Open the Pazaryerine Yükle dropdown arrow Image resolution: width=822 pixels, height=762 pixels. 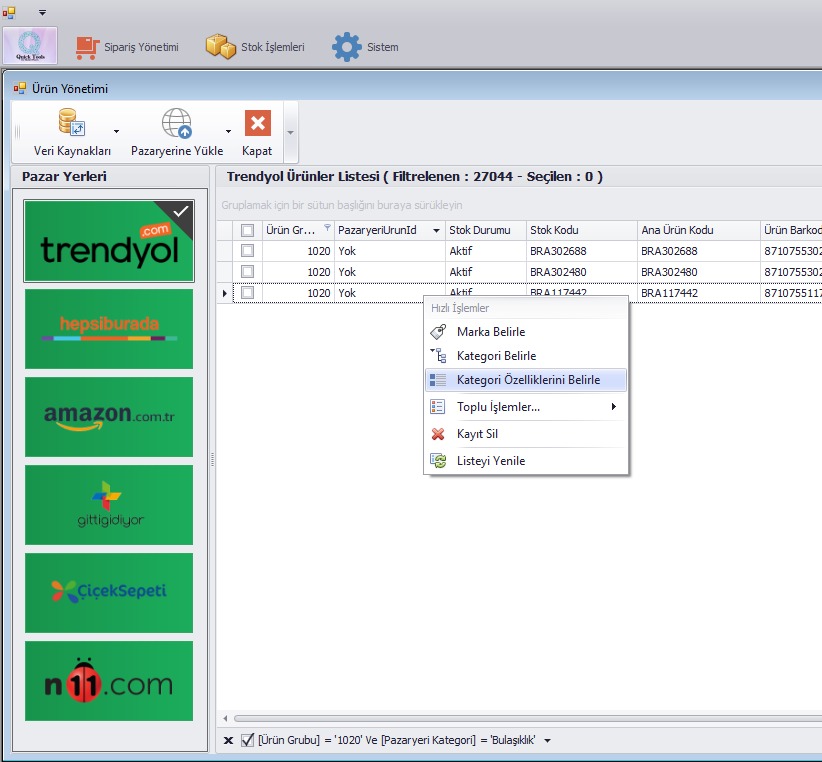(x=228, y=132)
